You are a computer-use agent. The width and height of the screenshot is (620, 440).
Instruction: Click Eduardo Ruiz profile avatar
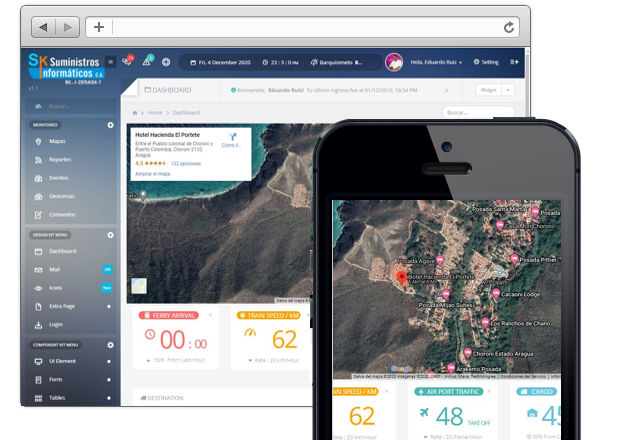[x=394, y=62]
